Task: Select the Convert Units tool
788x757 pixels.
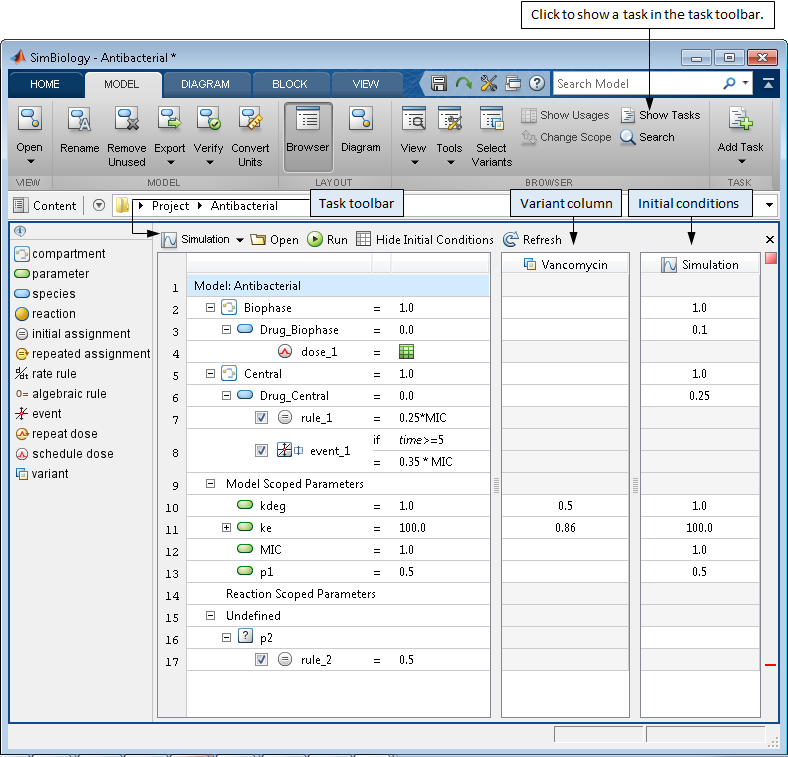Action: 250,119
